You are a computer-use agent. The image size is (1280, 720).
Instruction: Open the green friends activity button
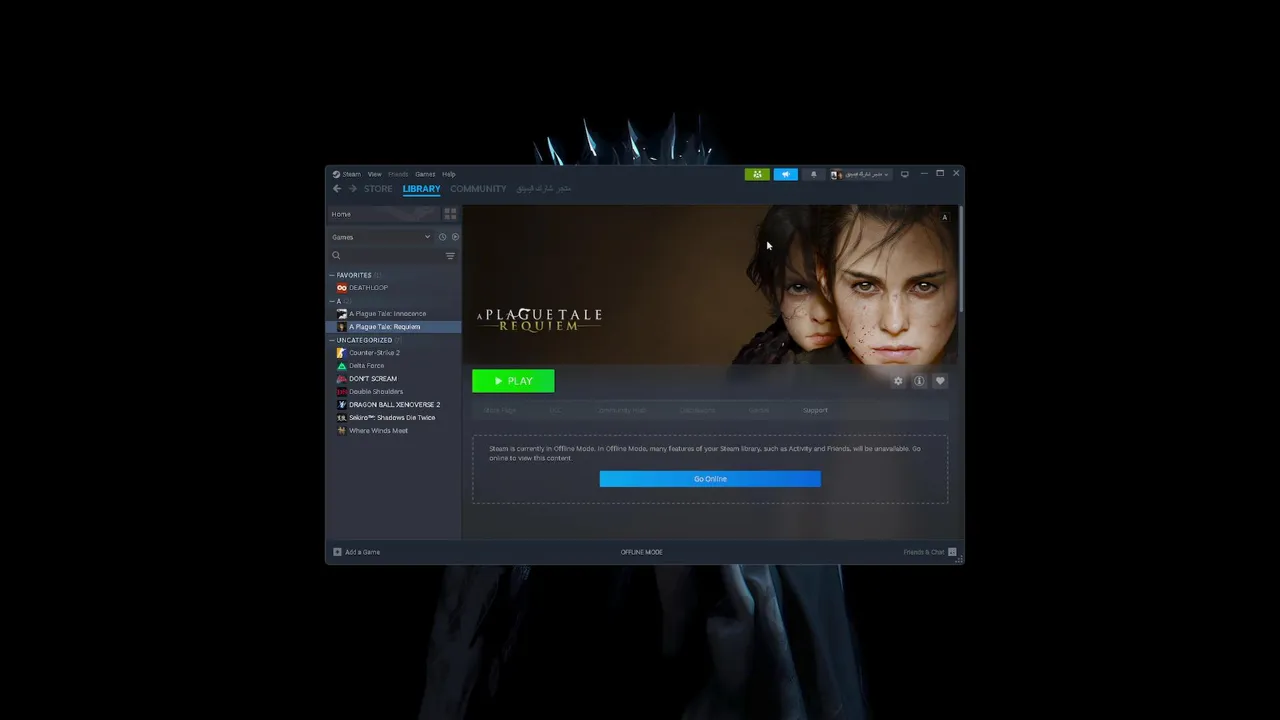757,174
